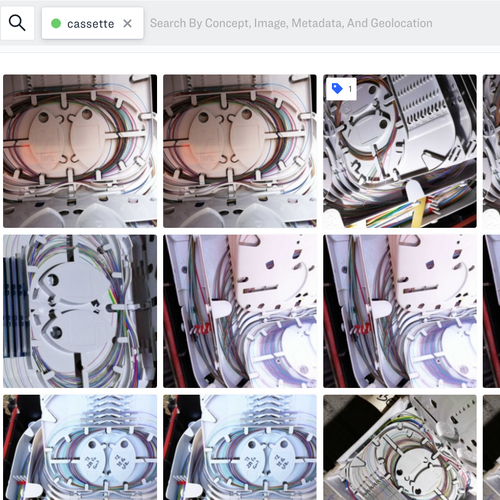500x500 pixels.
Task: Click the blue tag badge showing 1
Action: tap(341, 89)
